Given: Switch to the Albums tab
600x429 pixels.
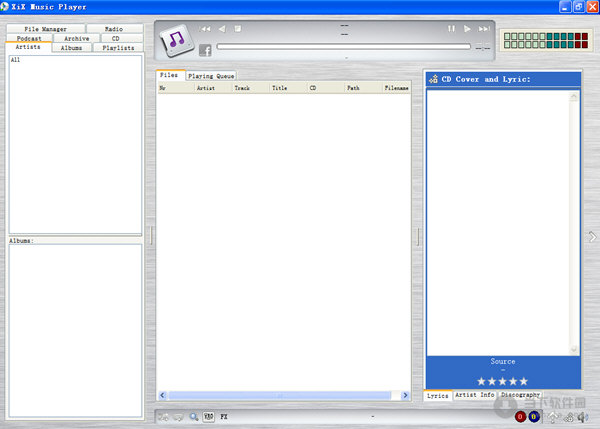Looking at the screenshot, I should [72, 48].
